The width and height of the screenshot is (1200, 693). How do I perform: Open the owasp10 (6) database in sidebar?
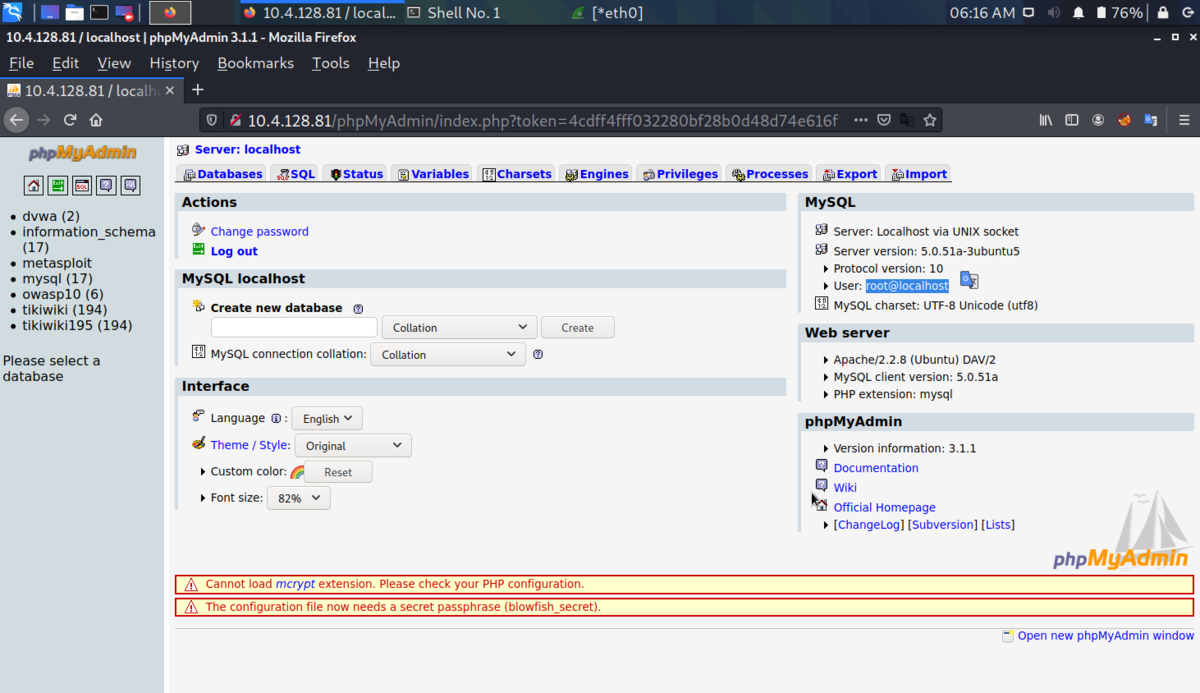[x=63, y=294]
